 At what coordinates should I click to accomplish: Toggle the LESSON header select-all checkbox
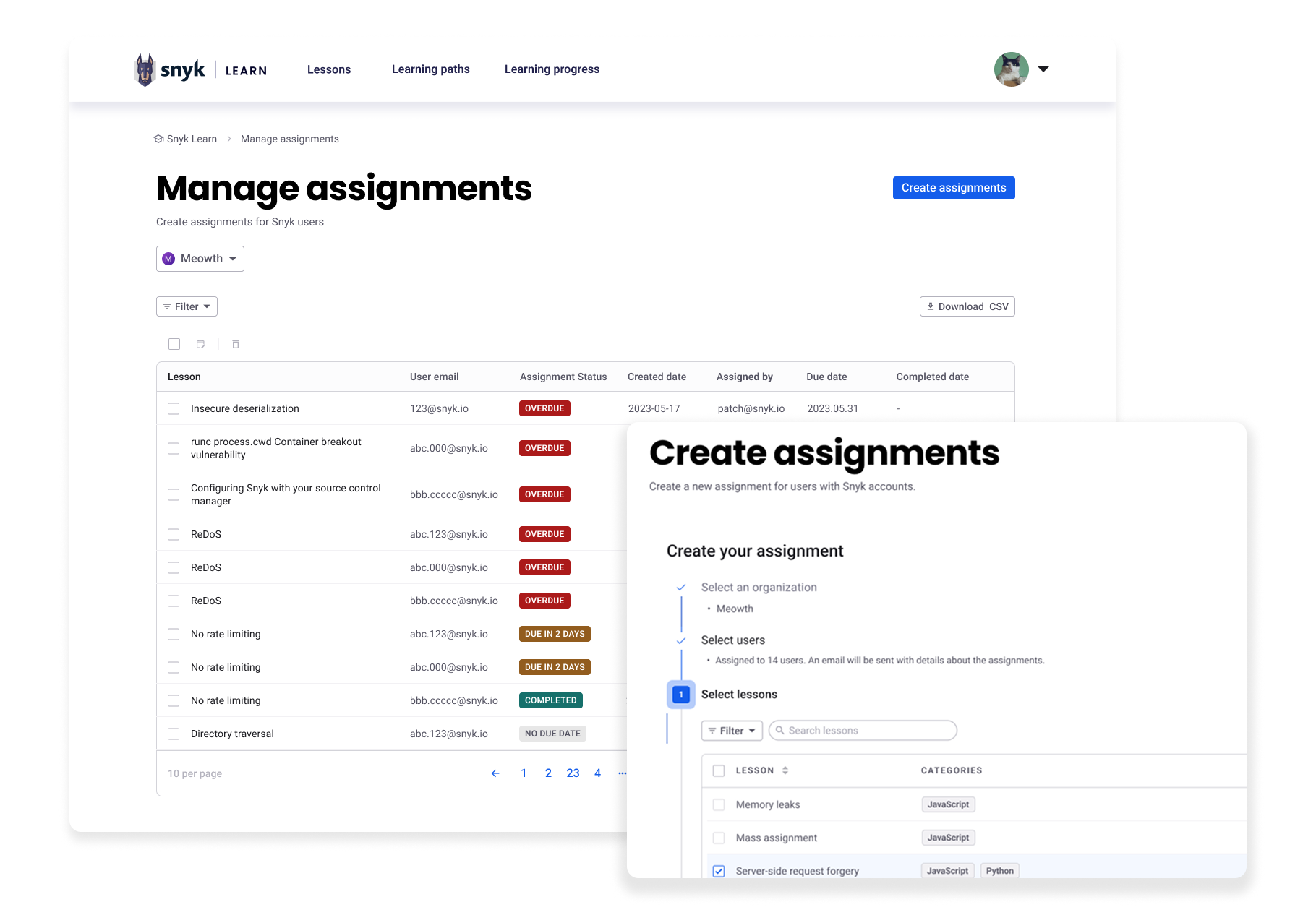(719, 770)
